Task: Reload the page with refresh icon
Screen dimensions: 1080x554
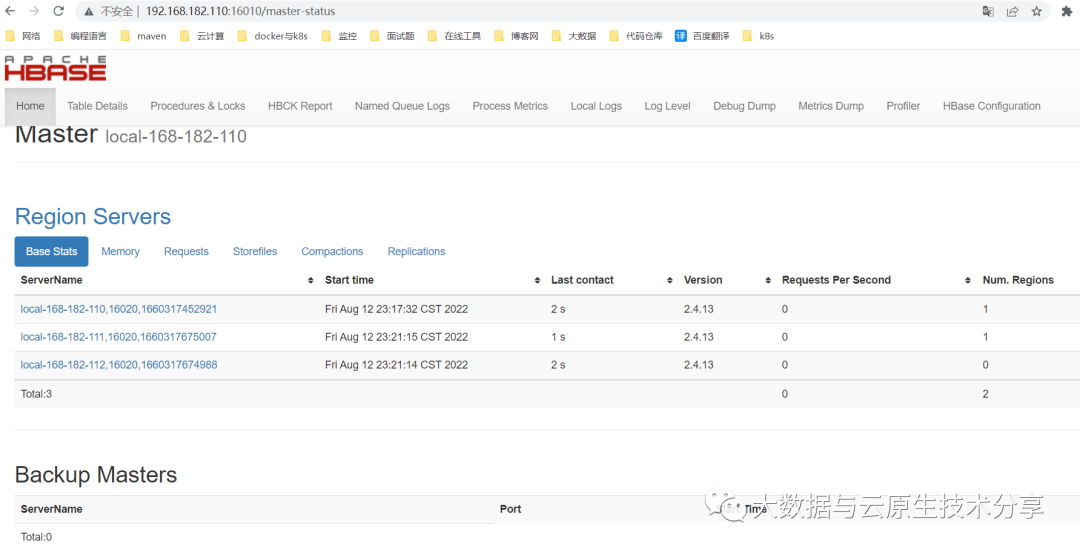Action: tap(59, 11)
